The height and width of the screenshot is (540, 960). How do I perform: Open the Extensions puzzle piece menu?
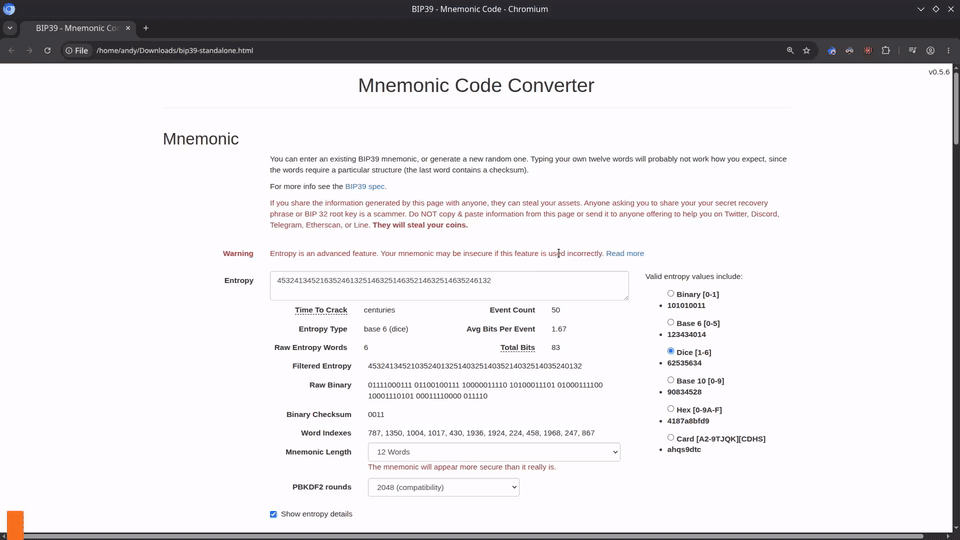[885, 51]
